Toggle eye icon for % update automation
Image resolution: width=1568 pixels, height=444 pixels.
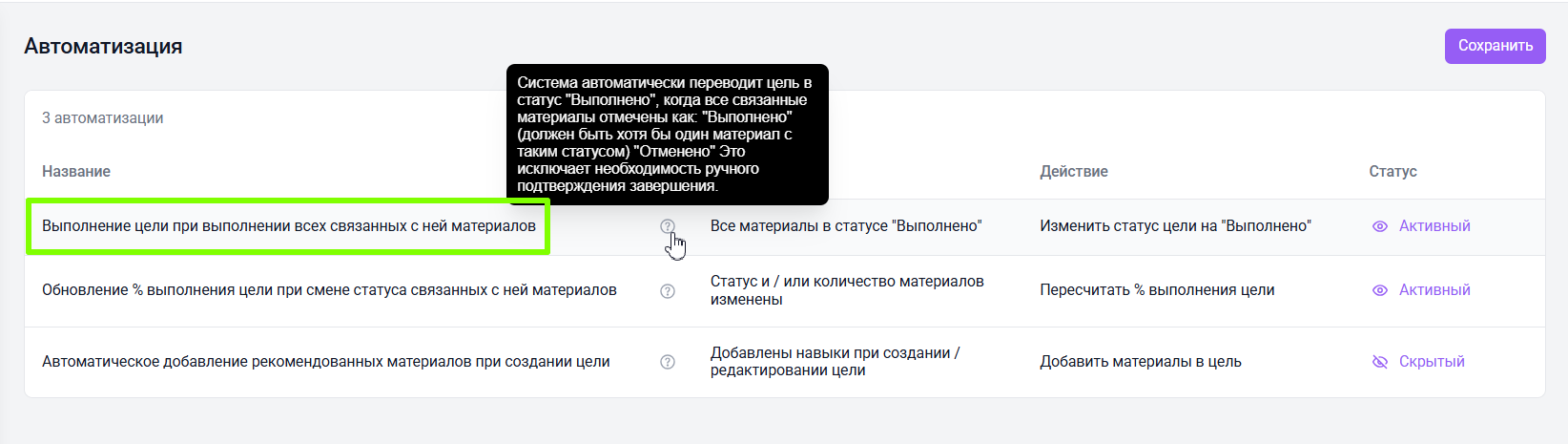coord(1379,290)
